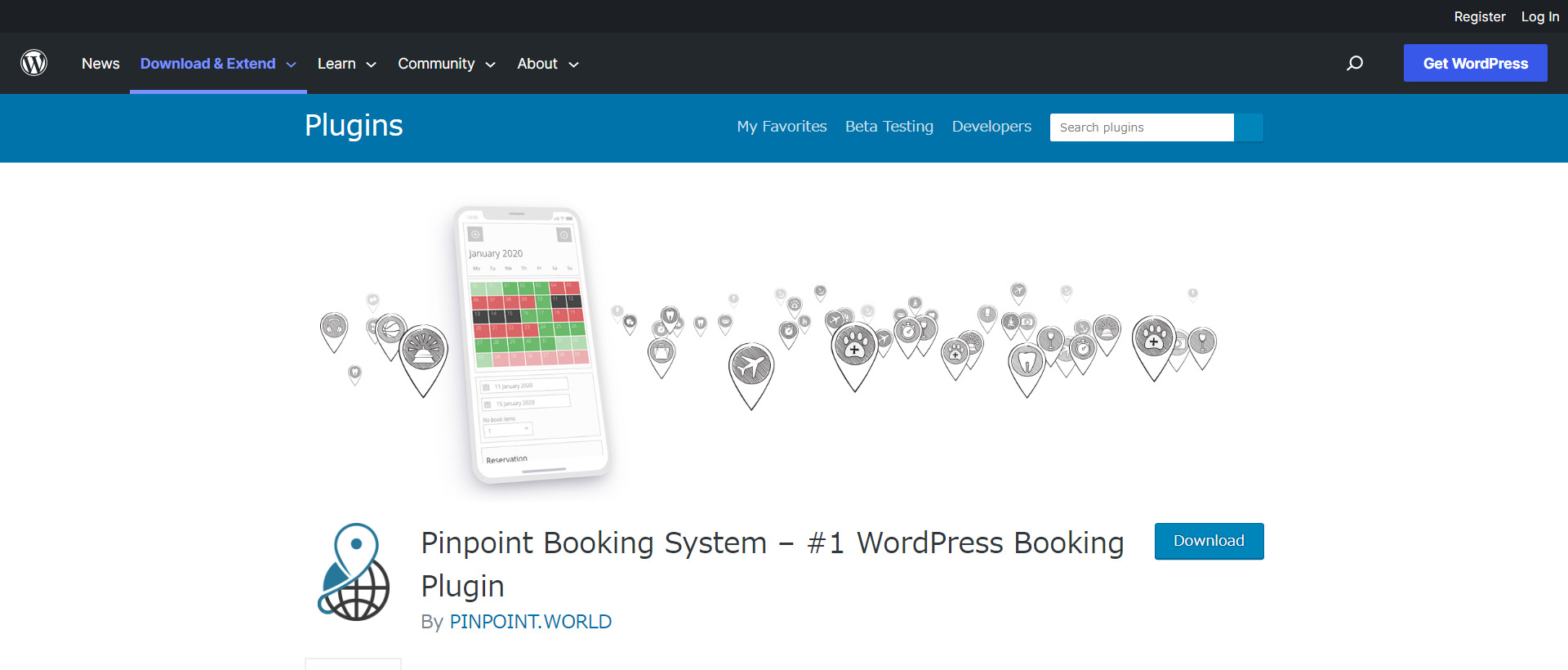Expand the Learn menu chevron
Viewport: 1568px width, 670px height.
pyautogui.click(x=371, y=65)
